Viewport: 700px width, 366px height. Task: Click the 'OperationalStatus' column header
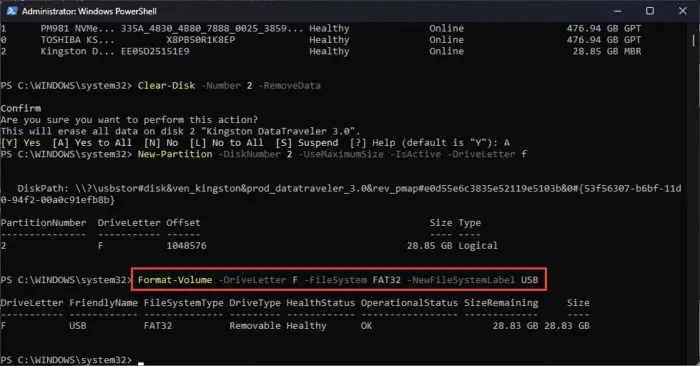point(409,303)
